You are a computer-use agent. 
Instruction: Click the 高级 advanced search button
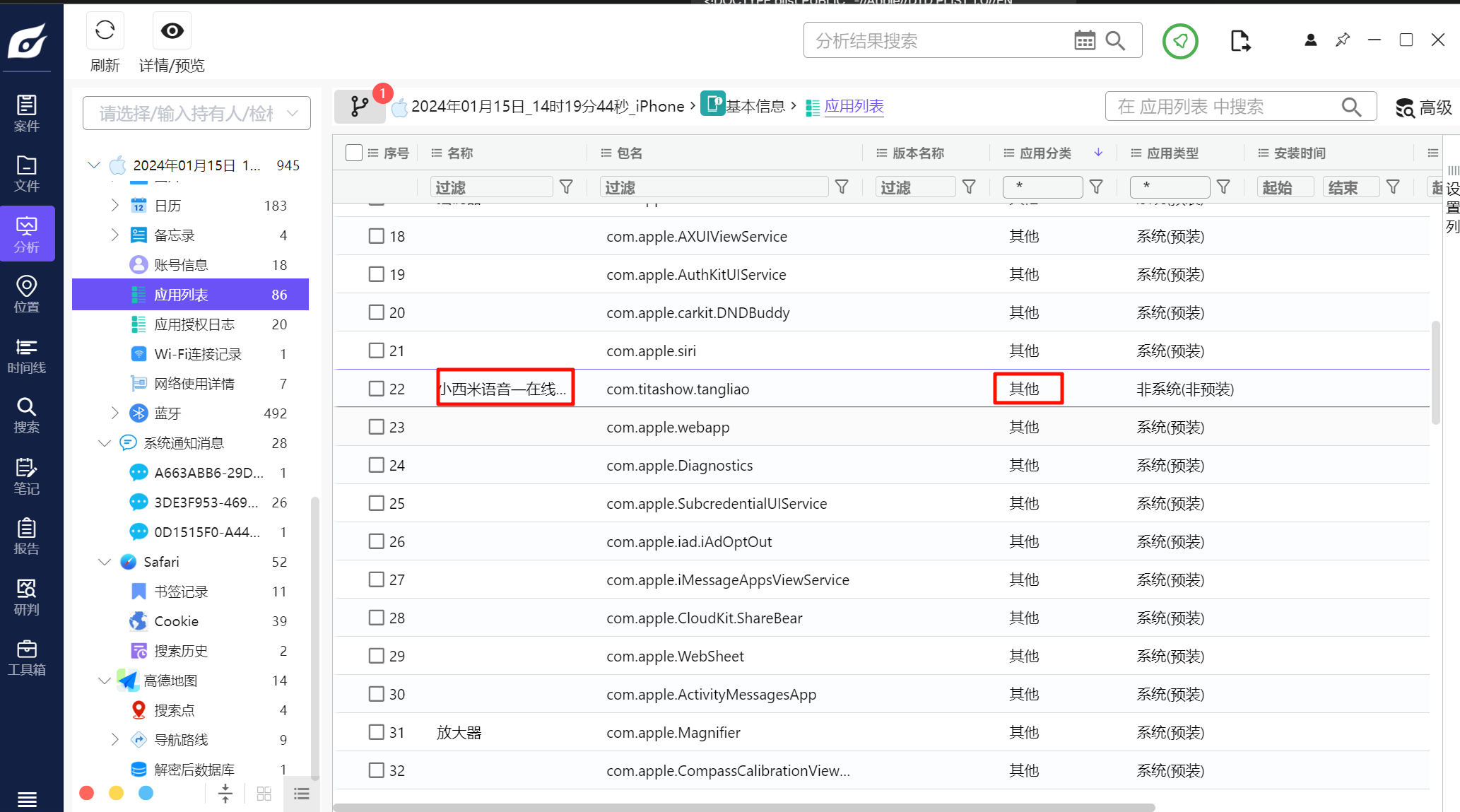1423,107
